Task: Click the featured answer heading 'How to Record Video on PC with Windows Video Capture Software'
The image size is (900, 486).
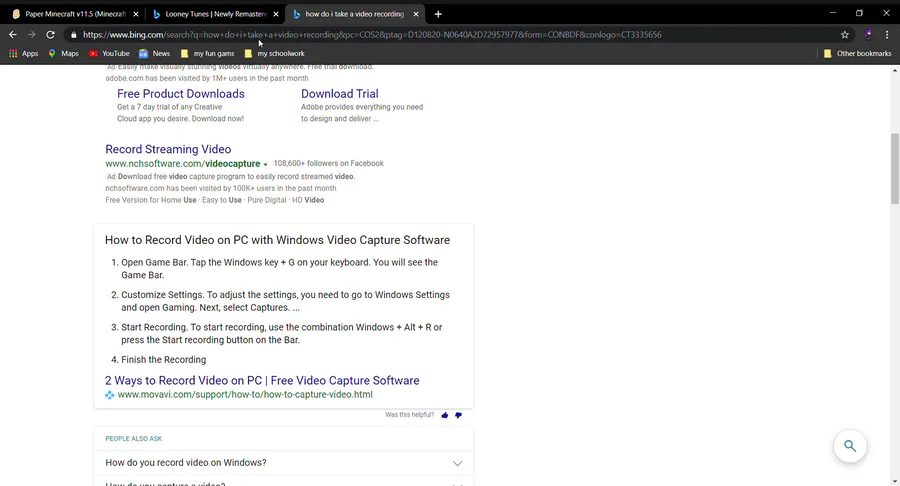Action: coord(277,240)
